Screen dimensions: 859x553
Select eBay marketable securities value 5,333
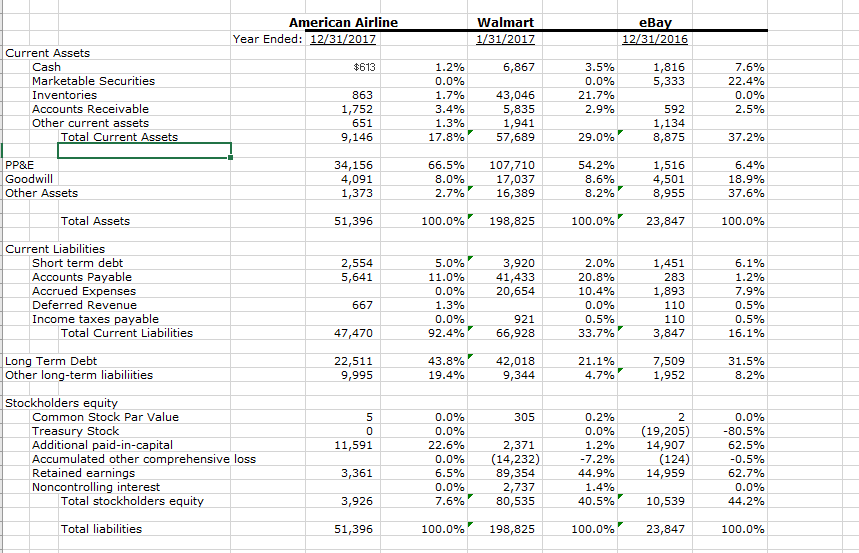669,81
